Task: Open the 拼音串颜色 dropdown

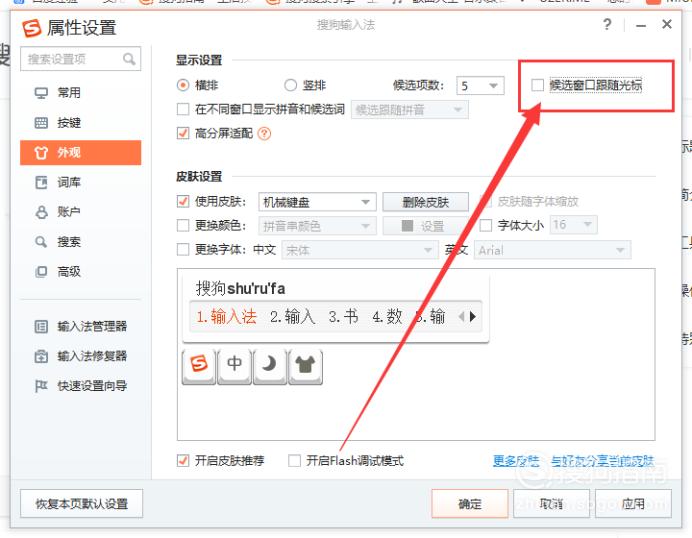Action: click(x=317, y=226)
